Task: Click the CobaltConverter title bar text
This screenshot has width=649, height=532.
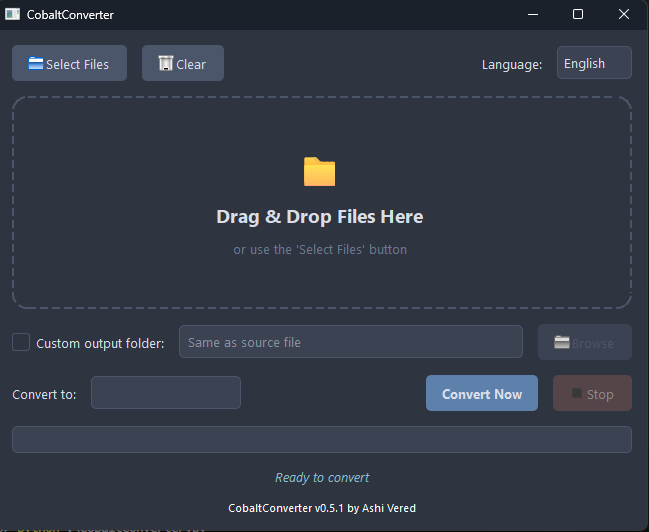Action: [70, 15]
